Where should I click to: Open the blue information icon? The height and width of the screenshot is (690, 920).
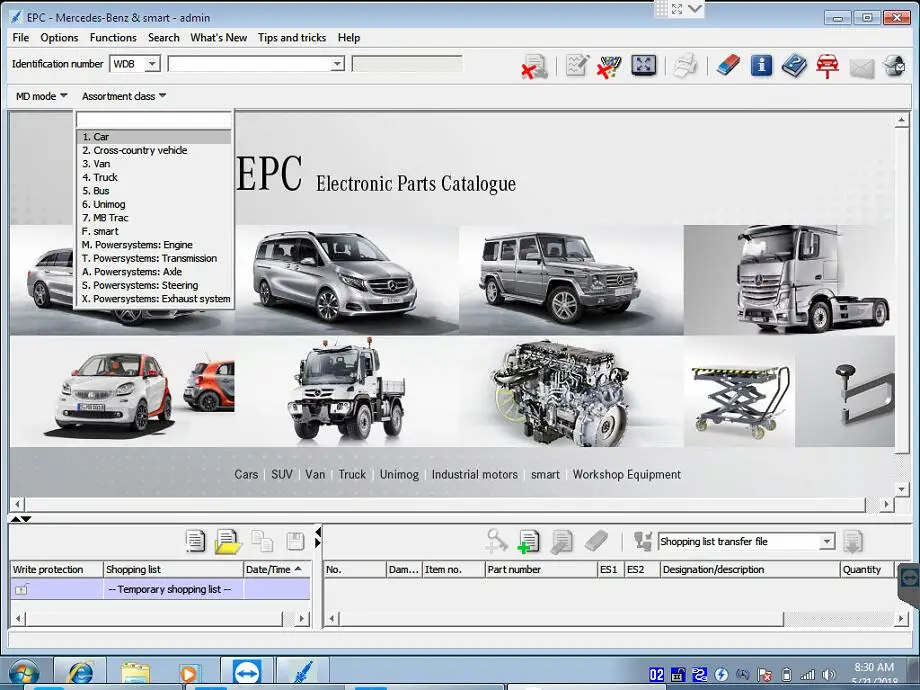(x=761, y=65)
